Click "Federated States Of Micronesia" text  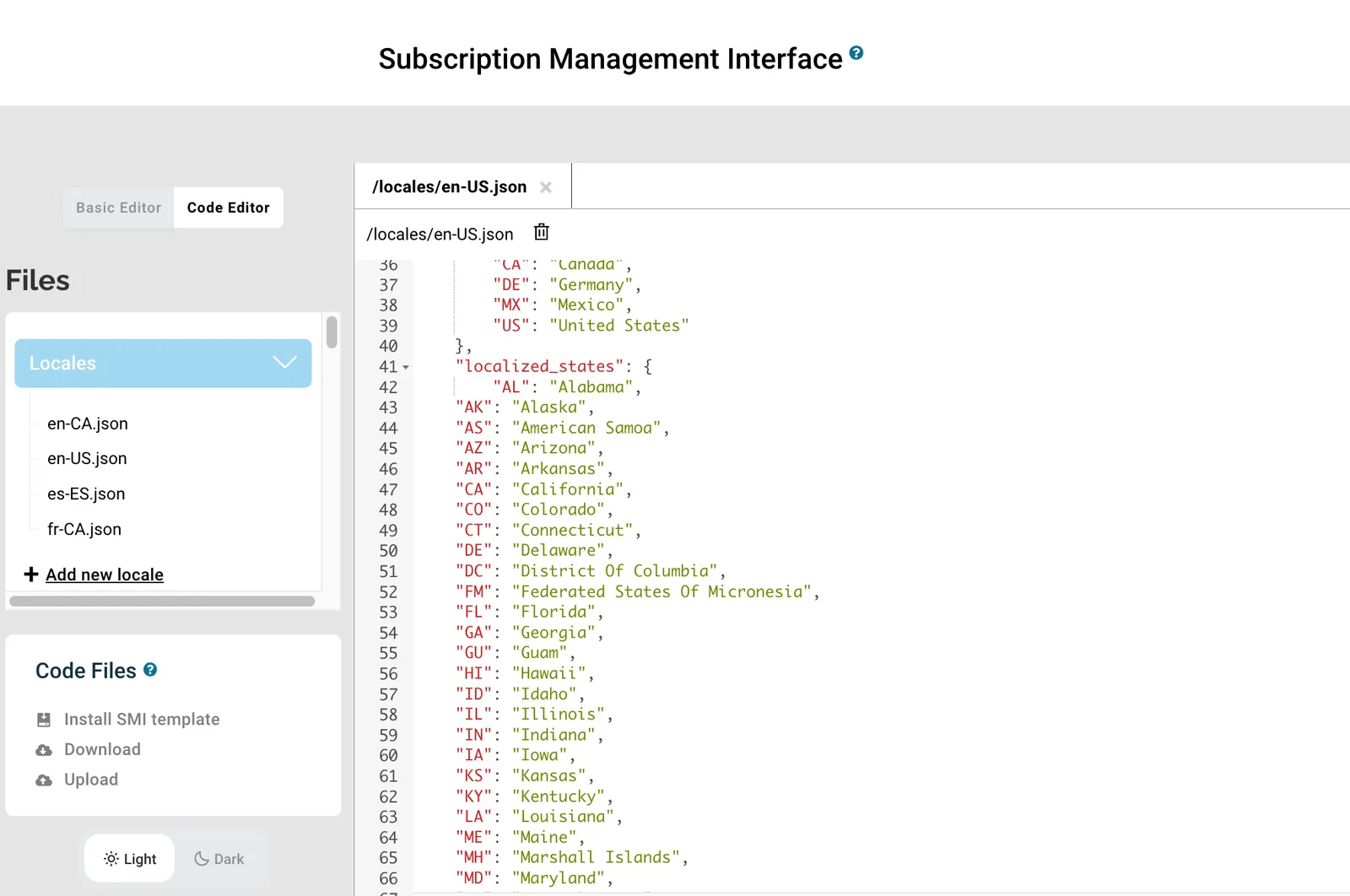click(x=662, y=591)
